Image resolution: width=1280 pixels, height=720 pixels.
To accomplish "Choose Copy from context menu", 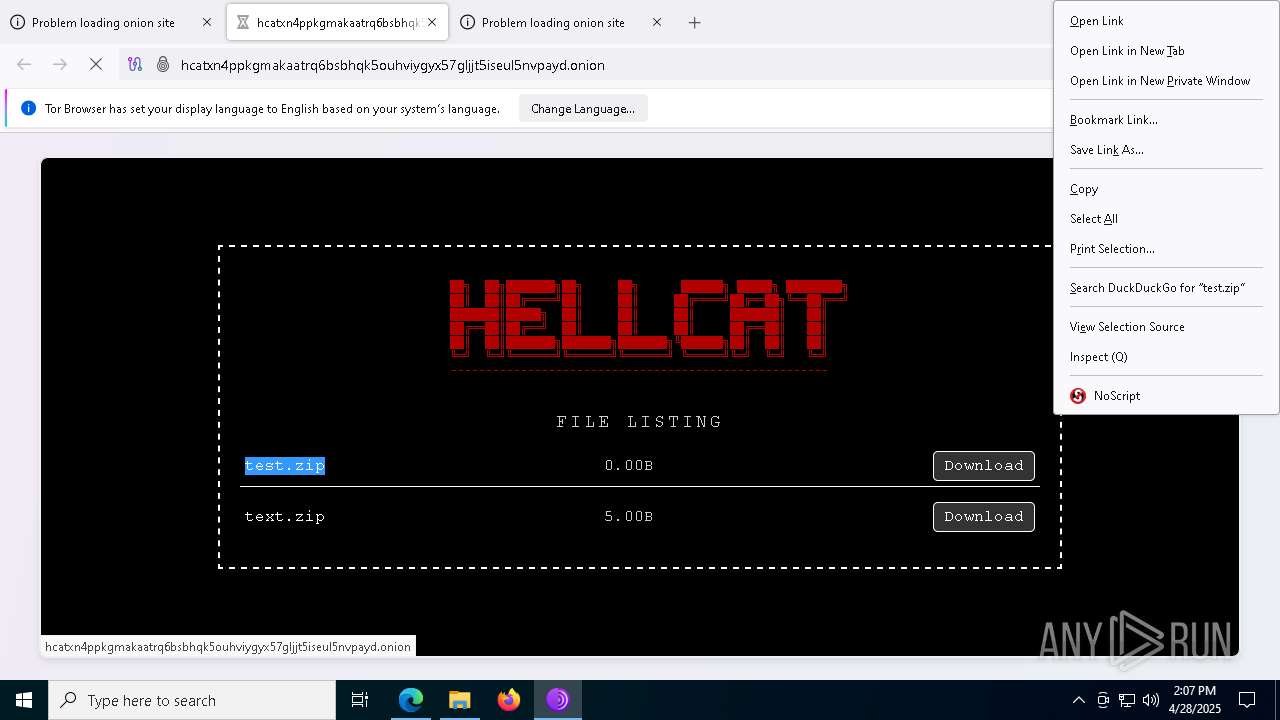I will click(1166, 189).
